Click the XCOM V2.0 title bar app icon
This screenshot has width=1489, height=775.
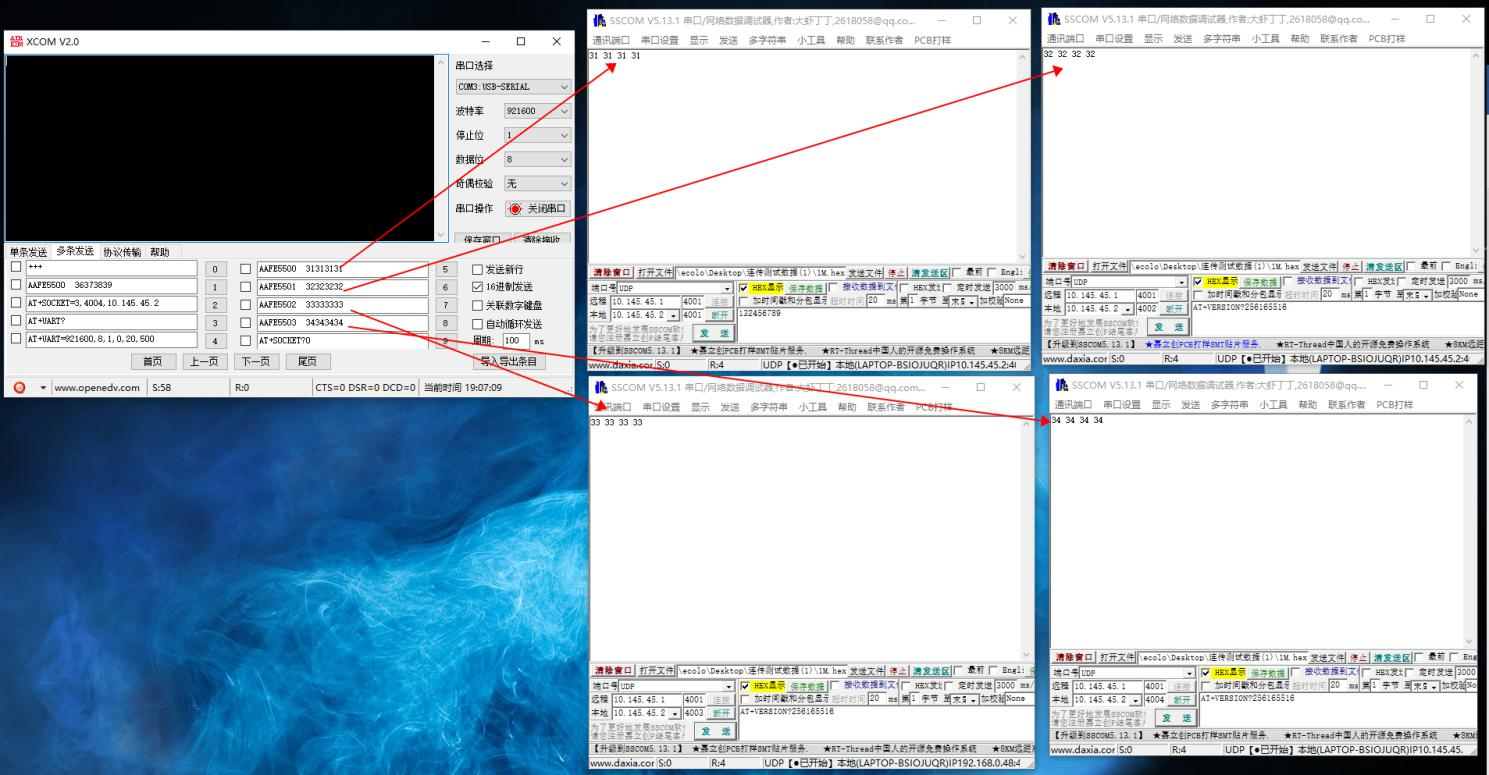(x=16, y=42)
